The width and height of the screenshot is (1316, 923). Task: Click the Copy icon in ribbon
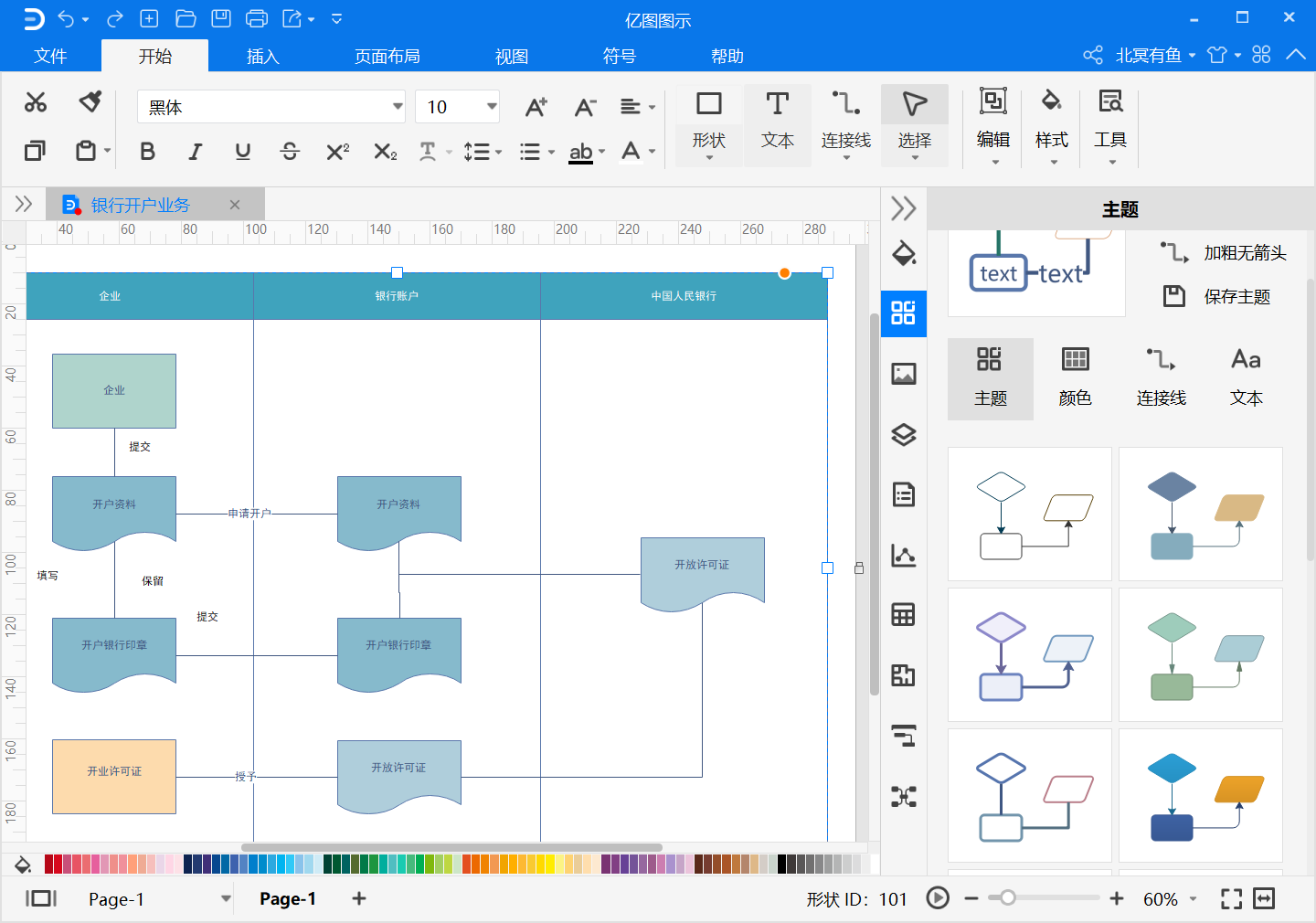point(35,151)
